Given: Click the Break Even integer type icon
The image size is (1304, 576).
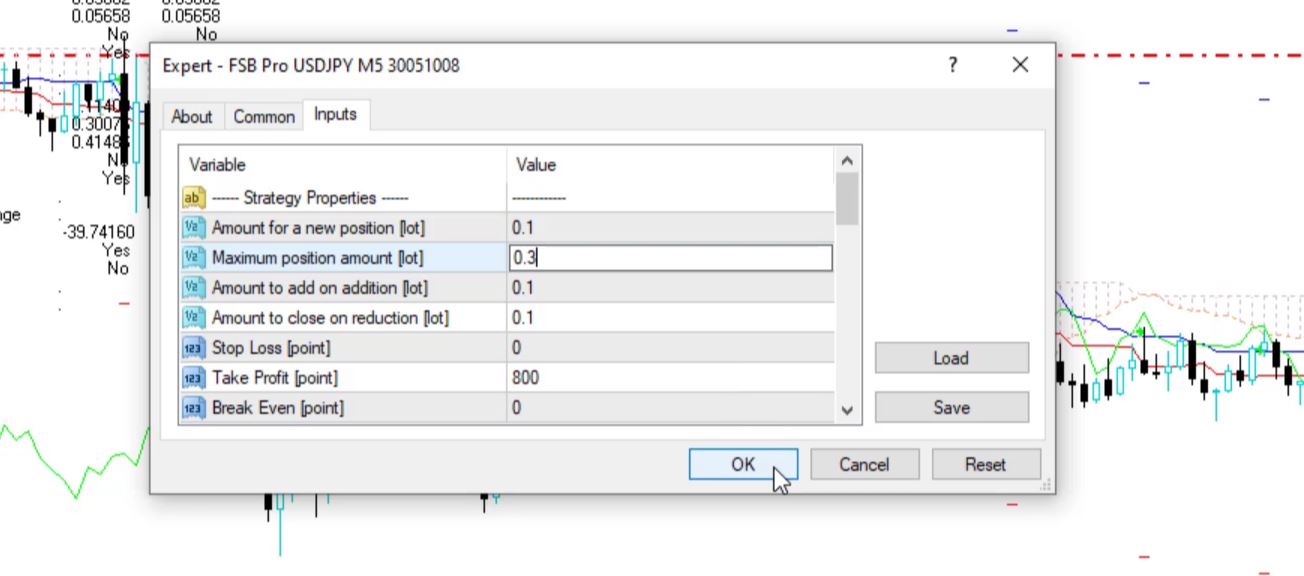Looking at the screenshot, I should click(x=194, y=408).
